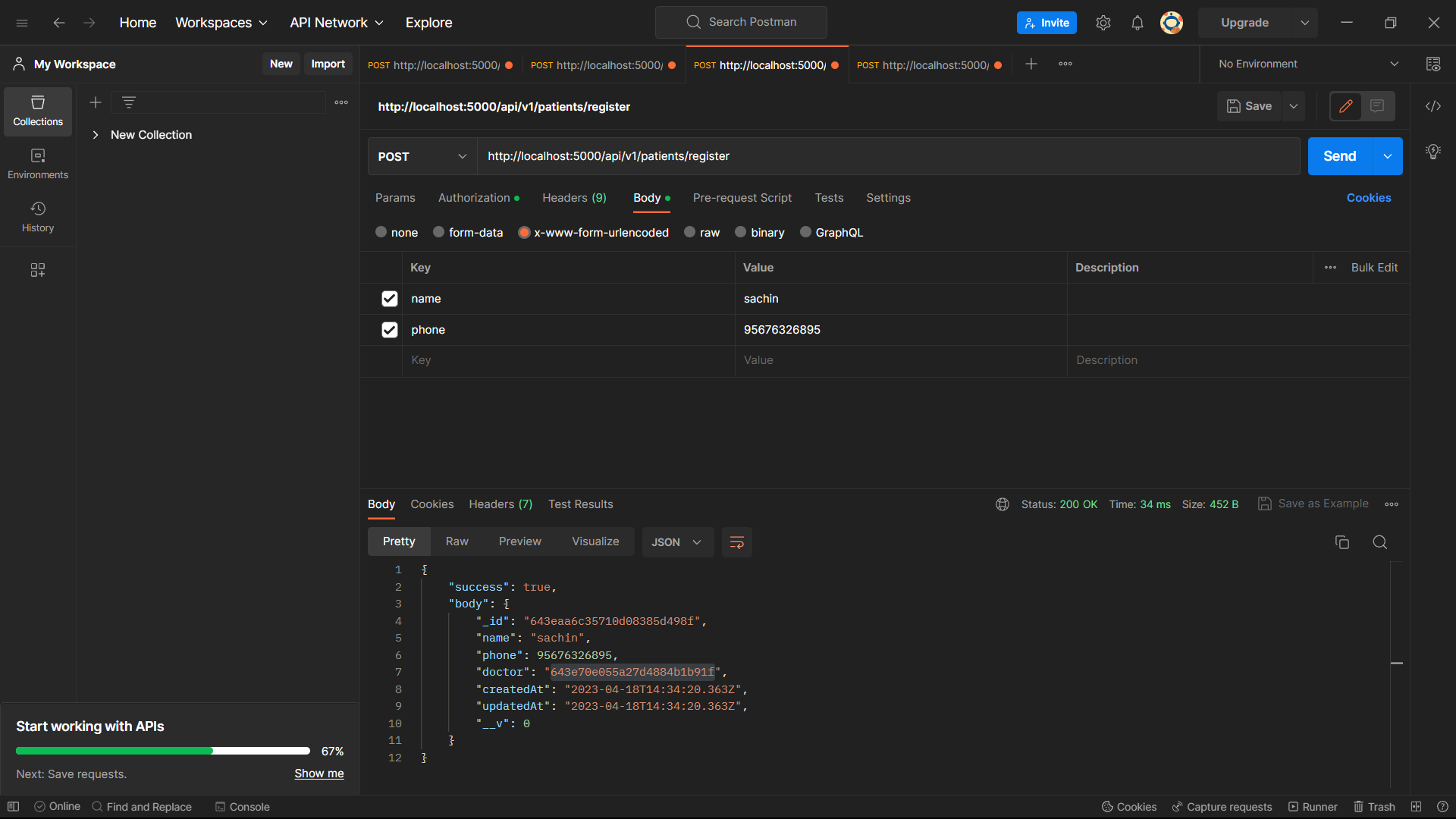Image resolution: width=1456 pixels, height=819 pixels.
Task: Open the Workspaces menu
Action: coord(221,22)
